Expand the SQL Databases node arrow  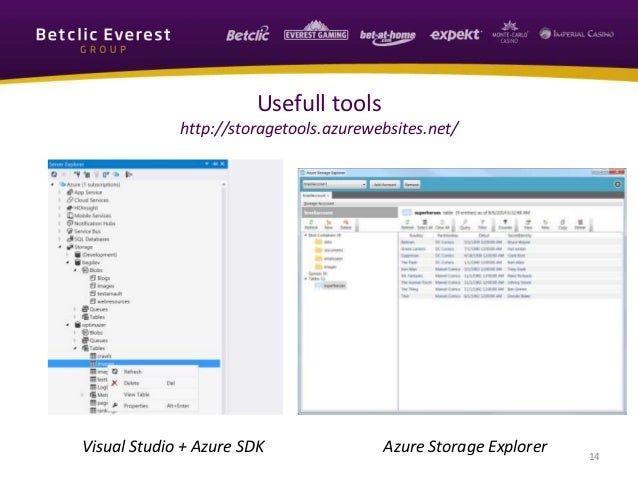tap(60, 239)
